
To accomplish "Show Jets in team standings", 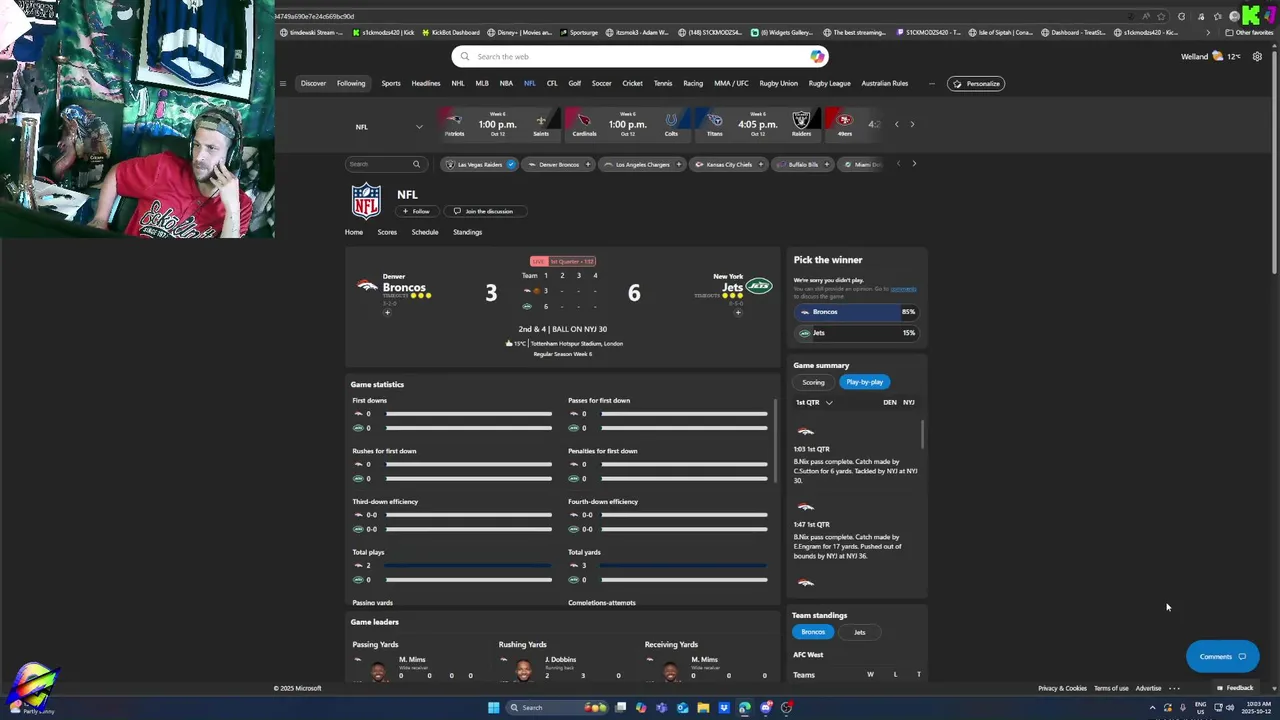I will (x=859, y=632).
